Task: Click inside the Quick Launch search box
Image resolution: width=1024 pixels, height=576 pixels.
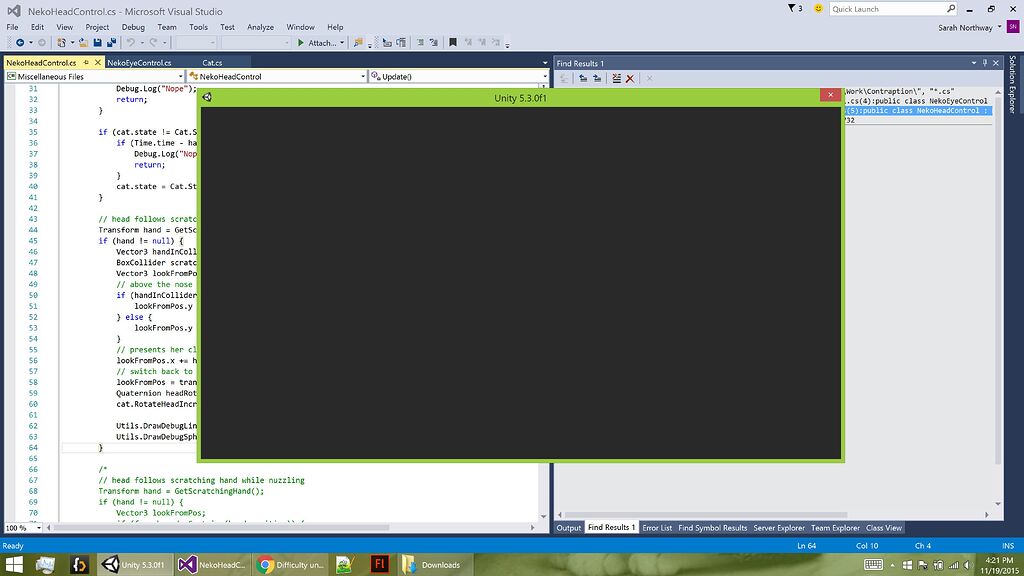Action: (x=885, y=8)
